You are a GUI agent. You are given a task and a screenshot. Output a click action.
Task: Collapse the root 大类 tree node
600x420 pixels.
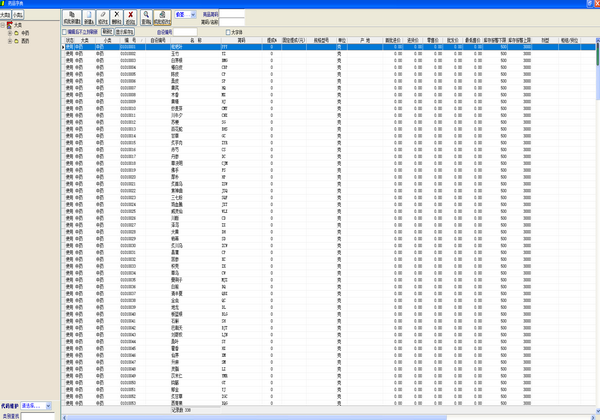point(3,24)
